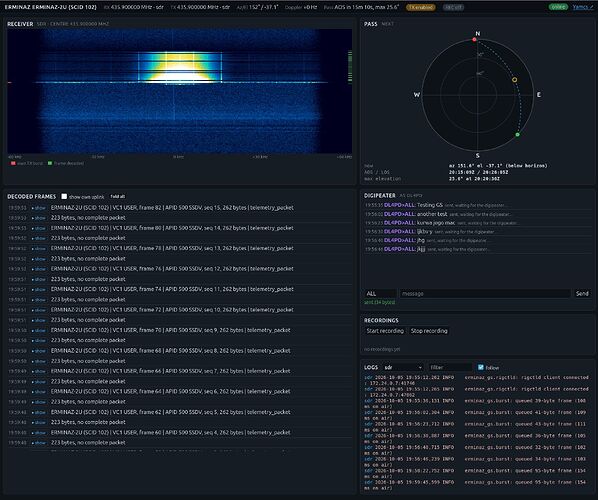This screenshot has width=598, height=500.
Task: Expand show for frame 66 row
Action: tap(39, 371)
